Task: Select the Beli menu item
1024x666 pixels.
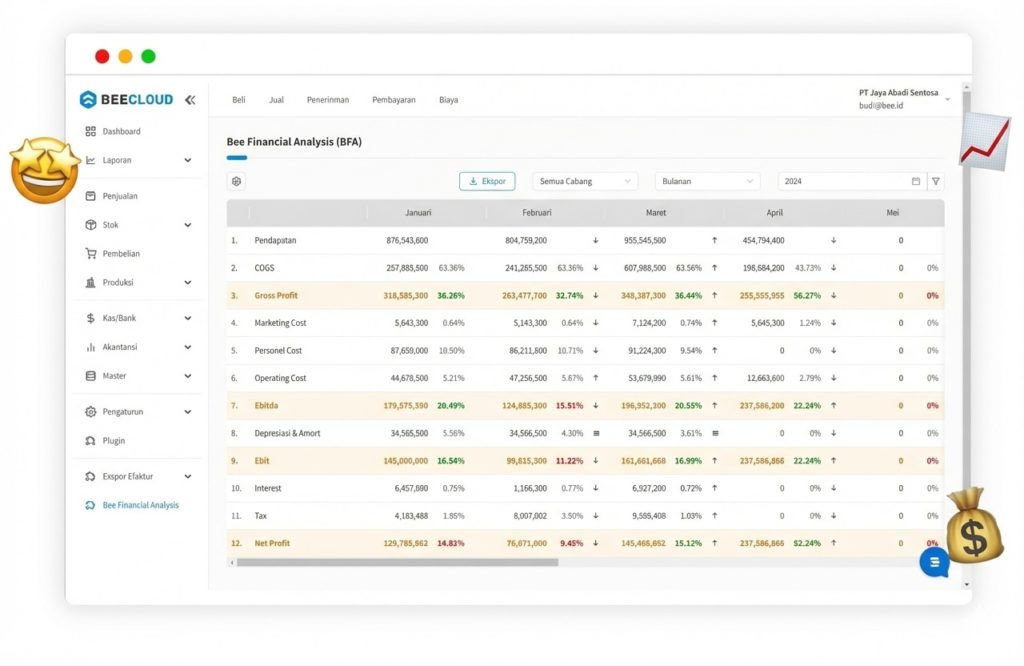Action: pyautogui.click(x=238, y=99)
